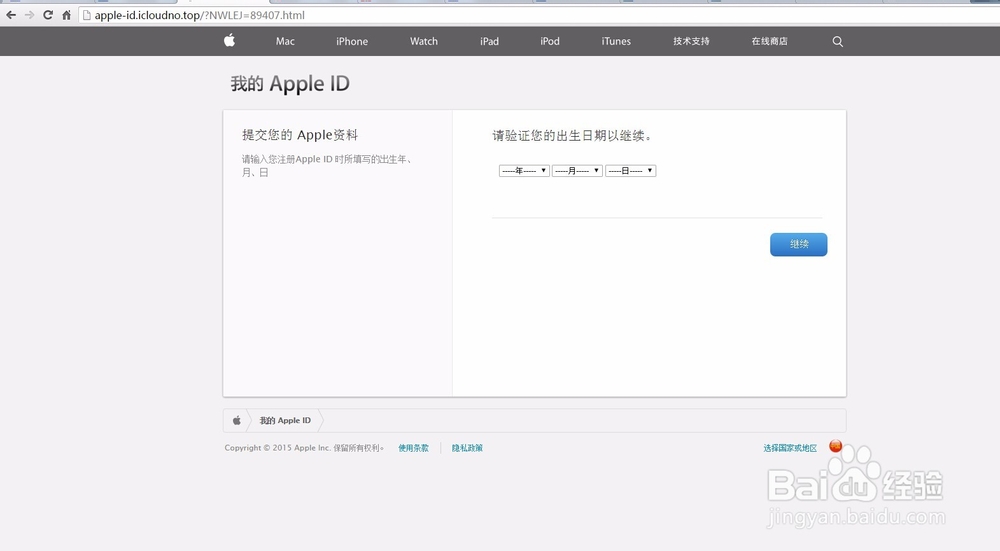1000x551 pixels.
Task: Open the iPhone menu item
Action: pyautogui.click(x=352, y=41)
